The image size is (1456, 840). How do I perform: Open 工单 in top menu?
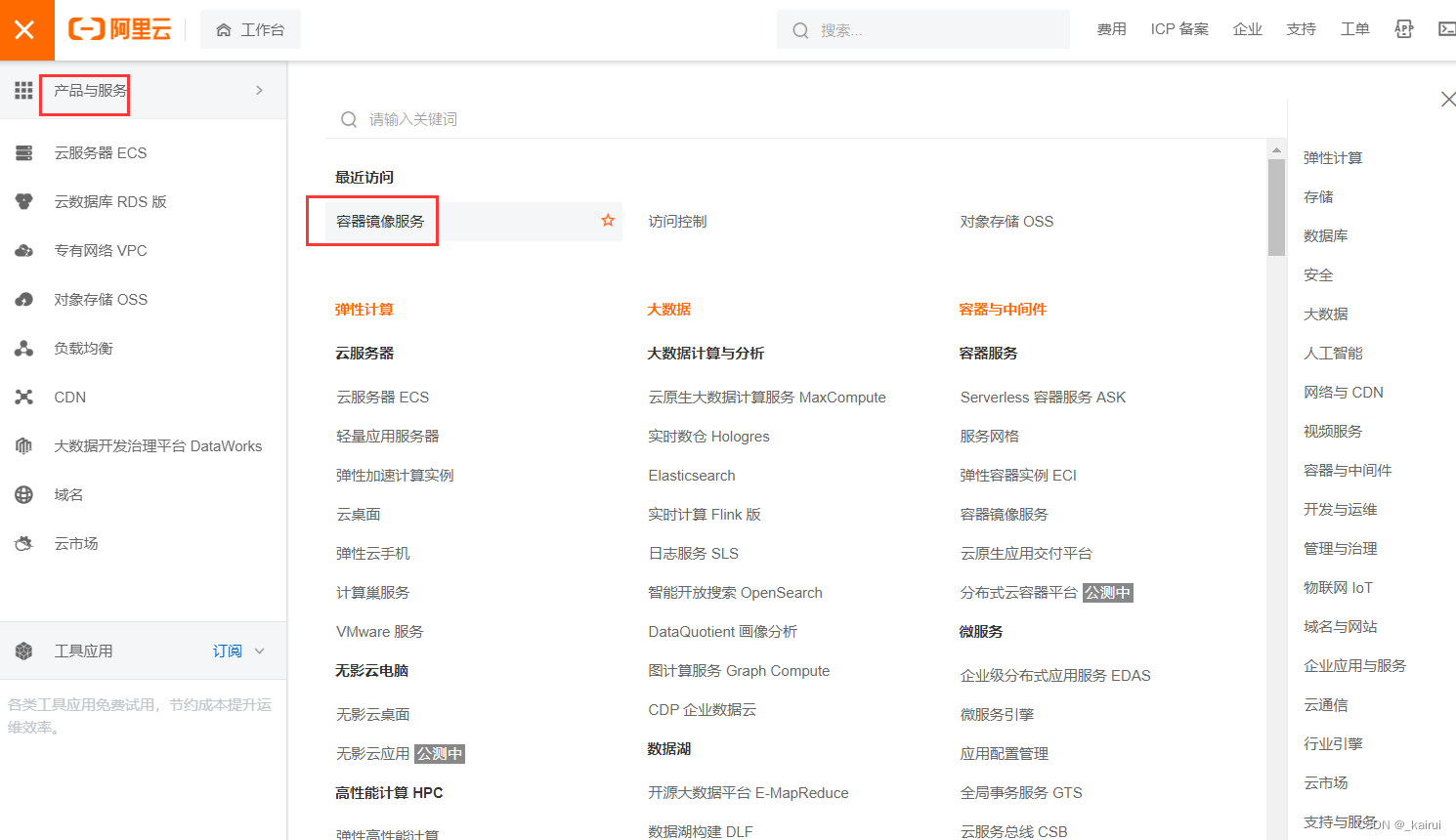[1354, 29]
